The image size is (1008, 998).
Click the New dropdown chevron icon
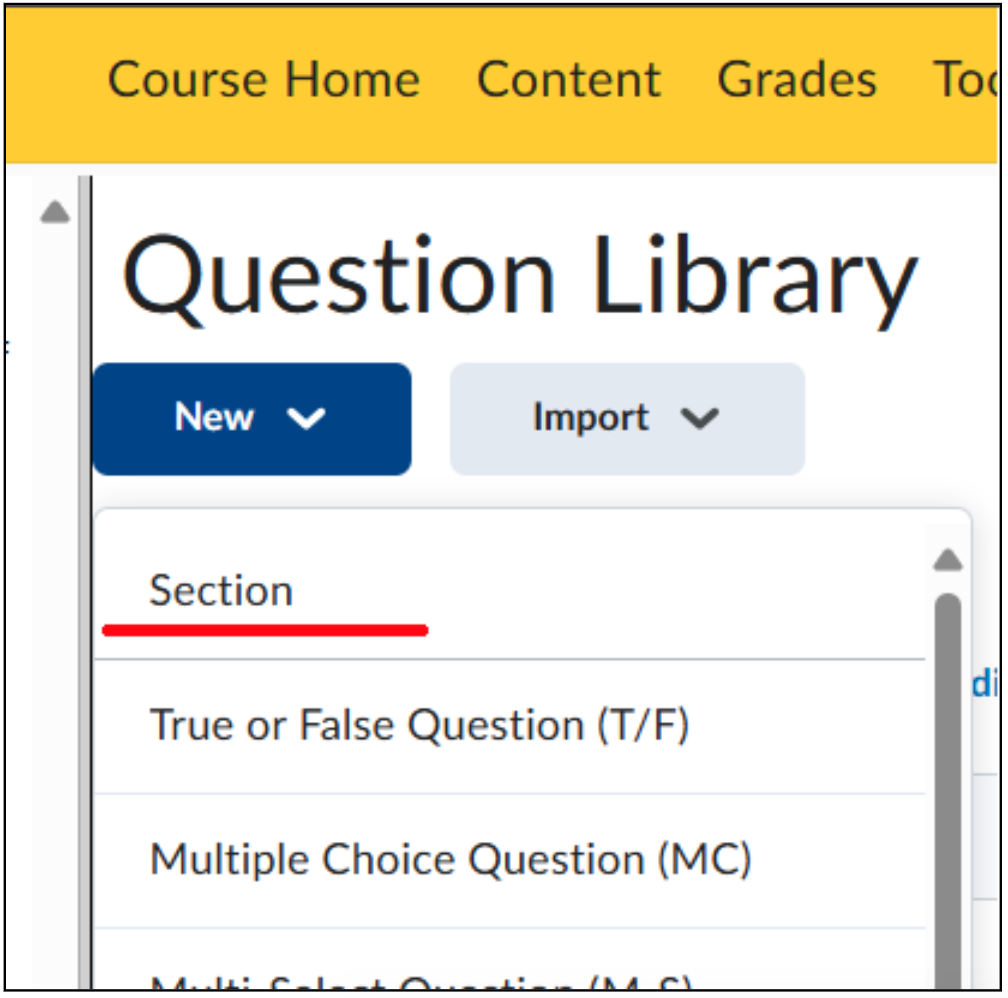point(306,418)
